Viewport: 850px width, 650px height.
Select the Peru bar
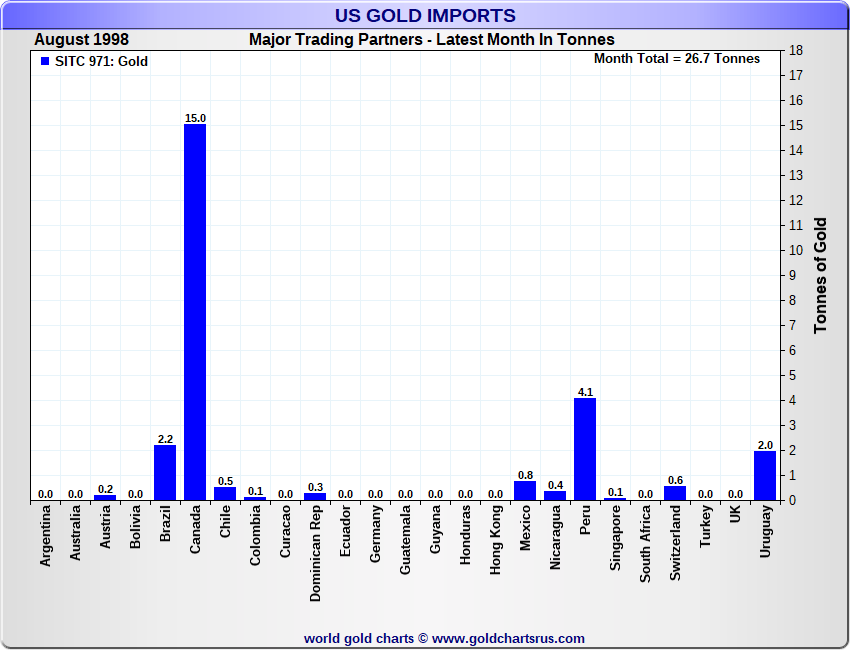click(x=585, y=449)
